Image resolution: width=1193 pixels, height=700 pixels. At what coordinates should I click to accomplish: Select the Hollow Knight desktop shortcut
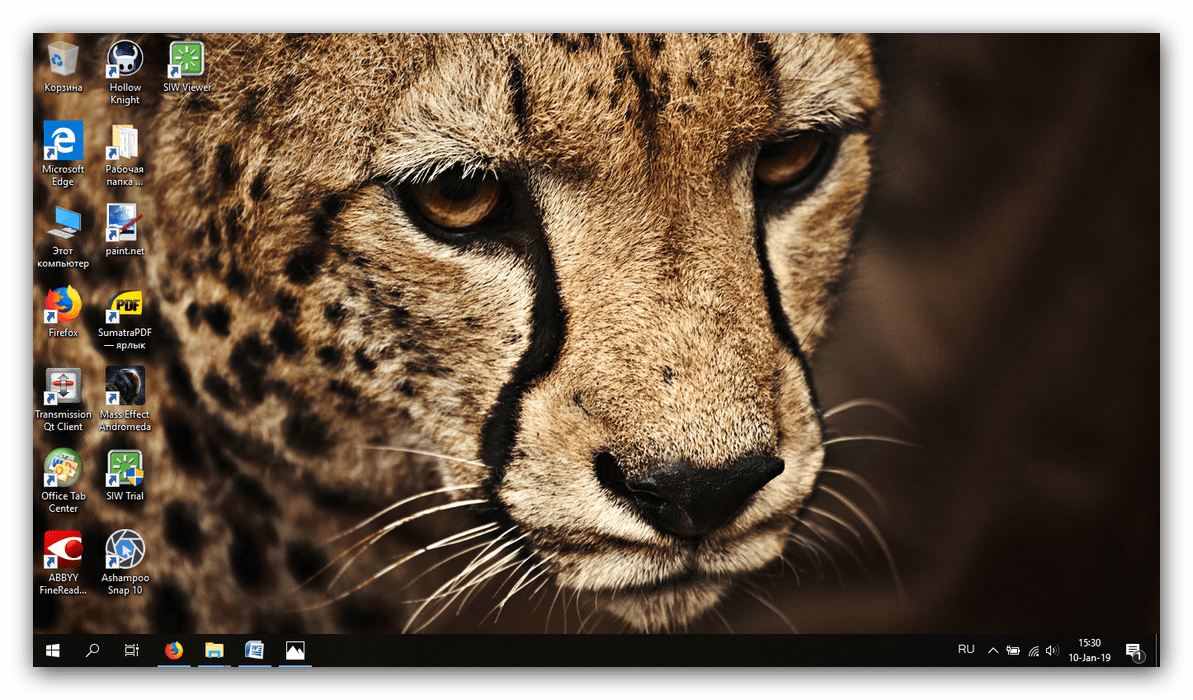pos(125,60)
